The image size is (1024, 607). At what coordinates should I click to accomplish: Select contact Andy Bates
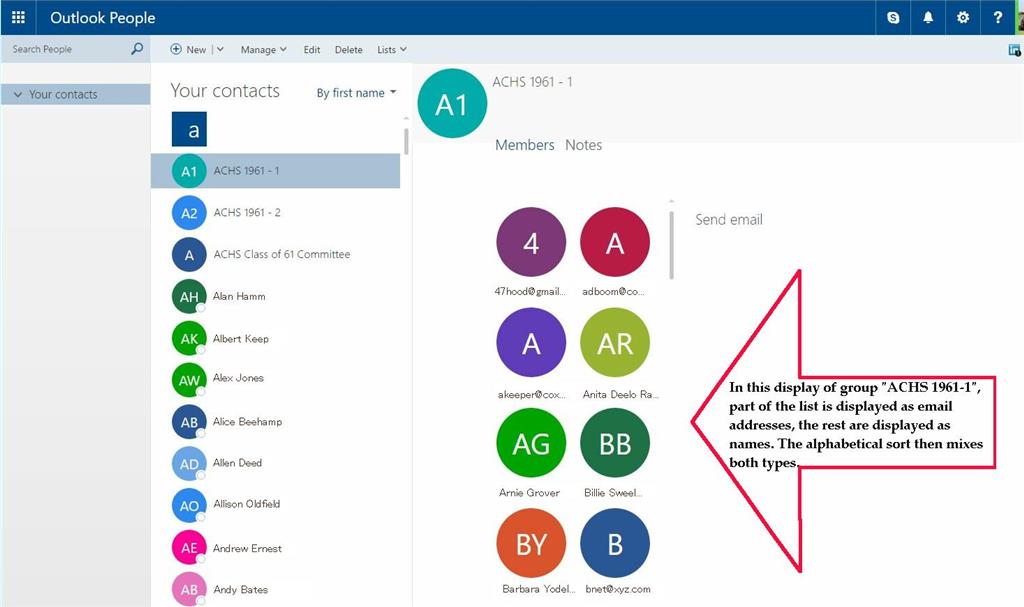275,589
